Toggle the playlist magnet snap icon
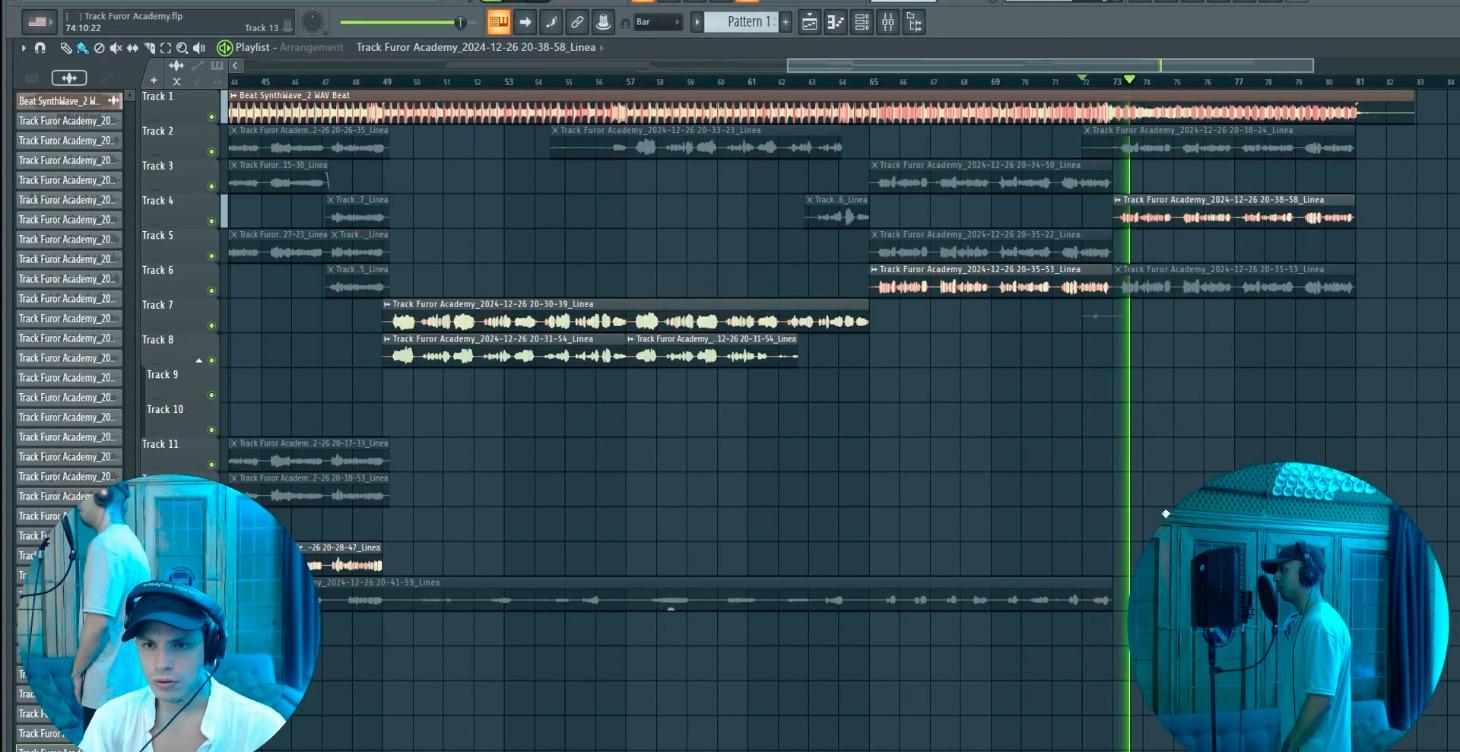 40,48
